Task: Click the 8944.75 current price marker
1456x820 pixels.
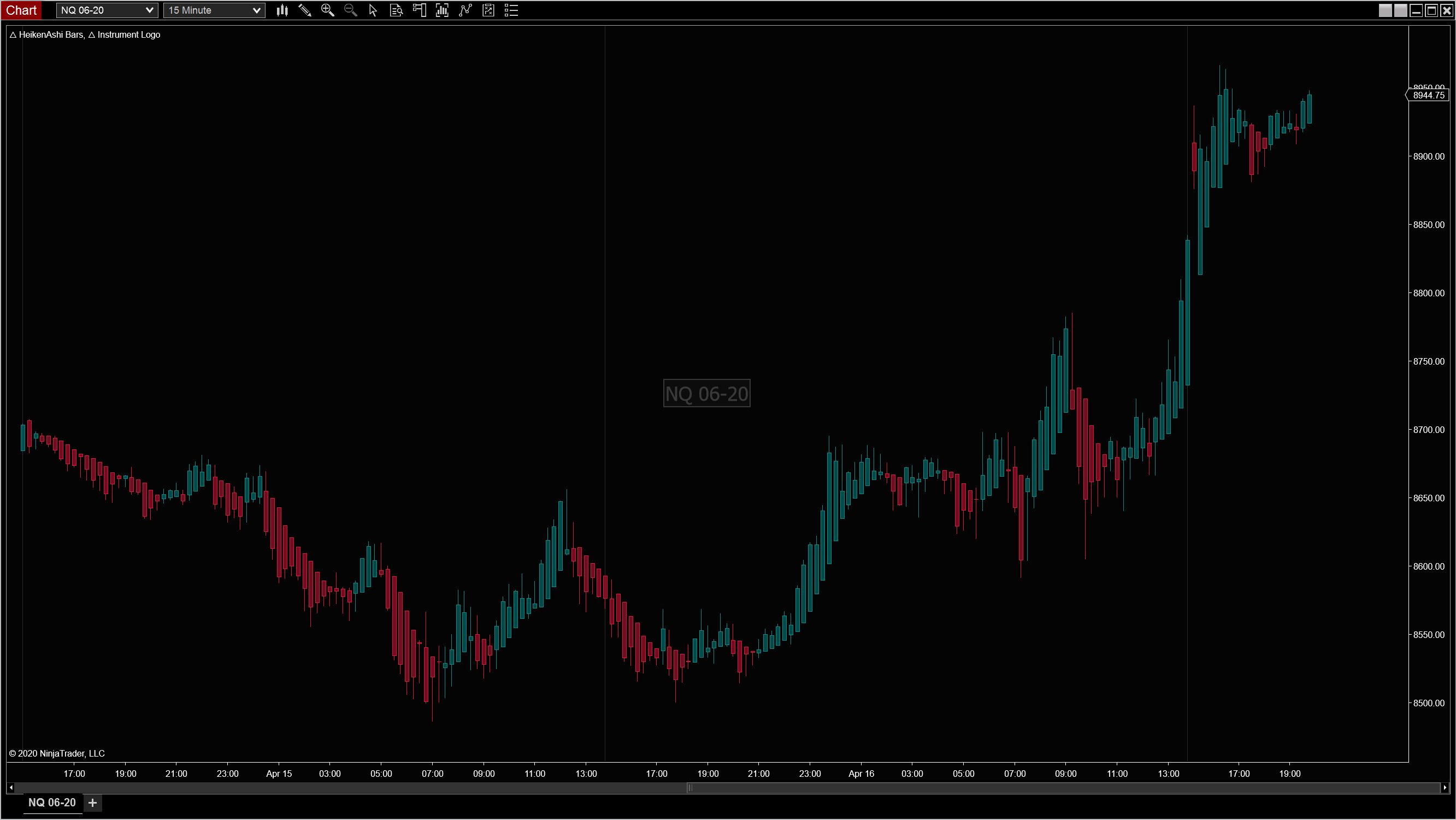Action: [1428, 95]
